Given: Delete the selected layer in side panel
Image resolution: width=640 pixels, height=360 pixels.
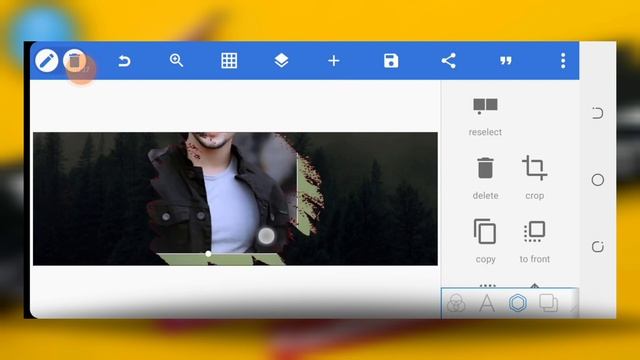Looking at the screenshot, I should coord(485,168).
